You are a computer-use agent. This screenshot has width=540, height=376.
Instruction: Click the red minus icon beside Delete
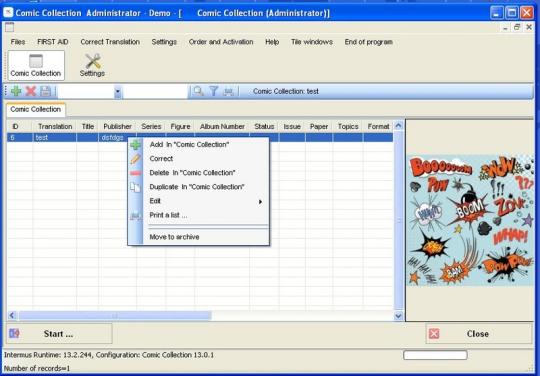(135, 173)
